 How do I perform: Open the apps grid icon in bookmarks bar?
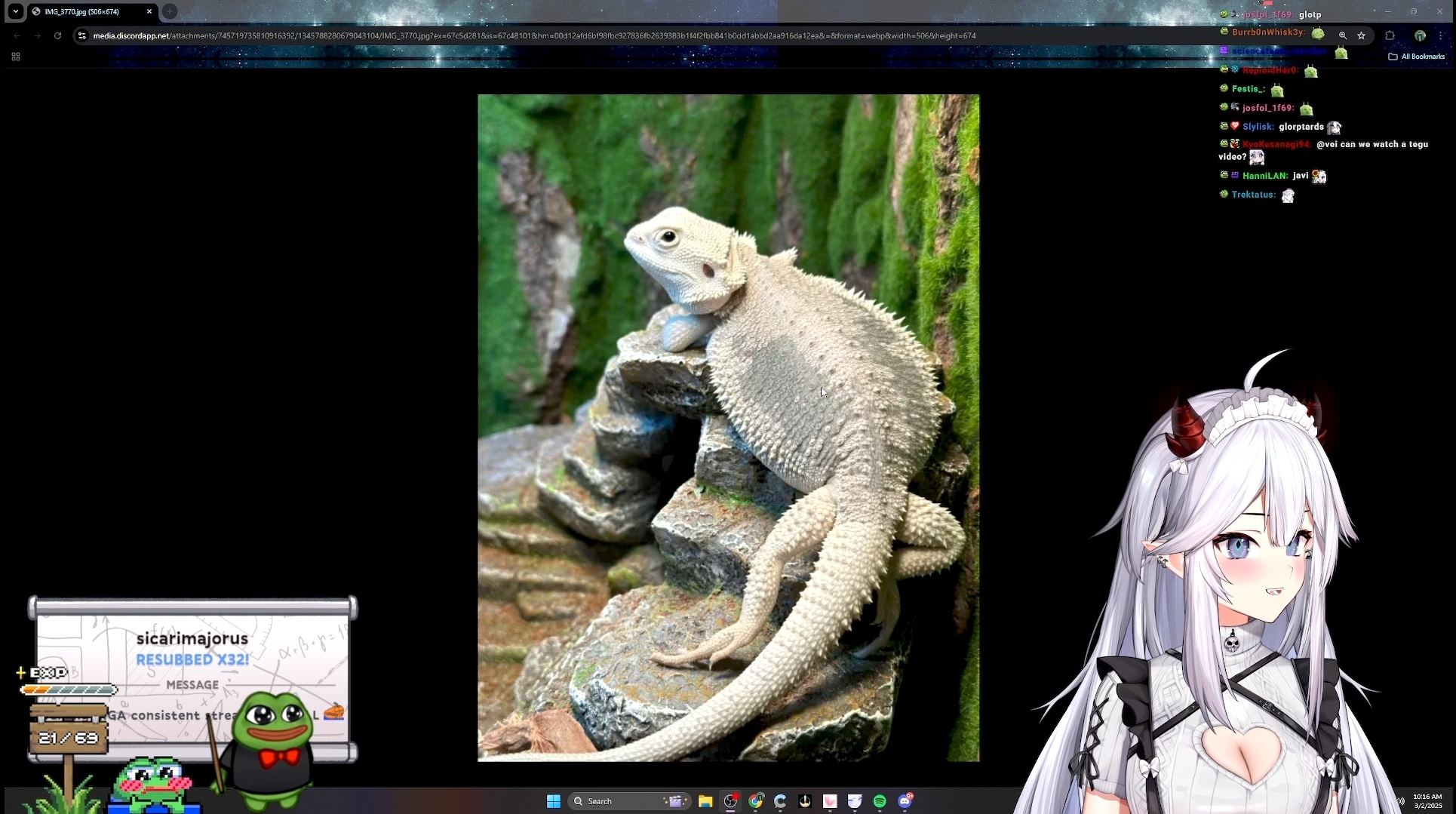pos(16,57)
